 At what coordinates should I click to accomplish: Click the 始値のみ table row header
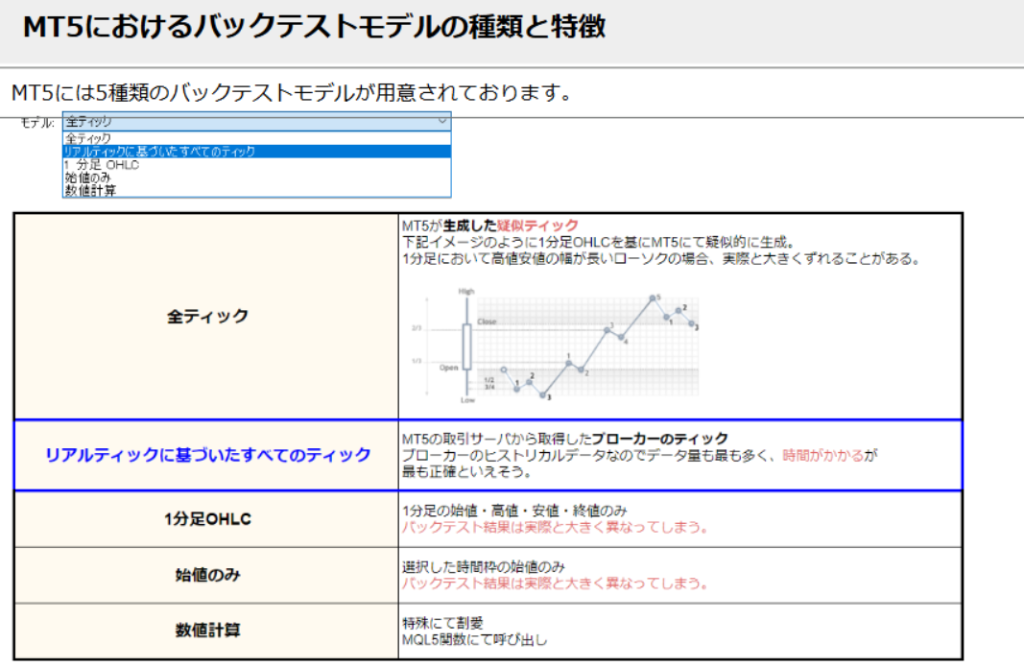point(207,575)
